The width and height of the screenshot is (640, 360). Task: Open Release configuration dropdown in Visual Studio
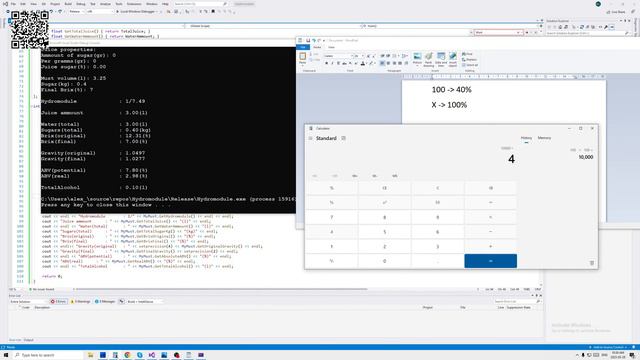76,11
